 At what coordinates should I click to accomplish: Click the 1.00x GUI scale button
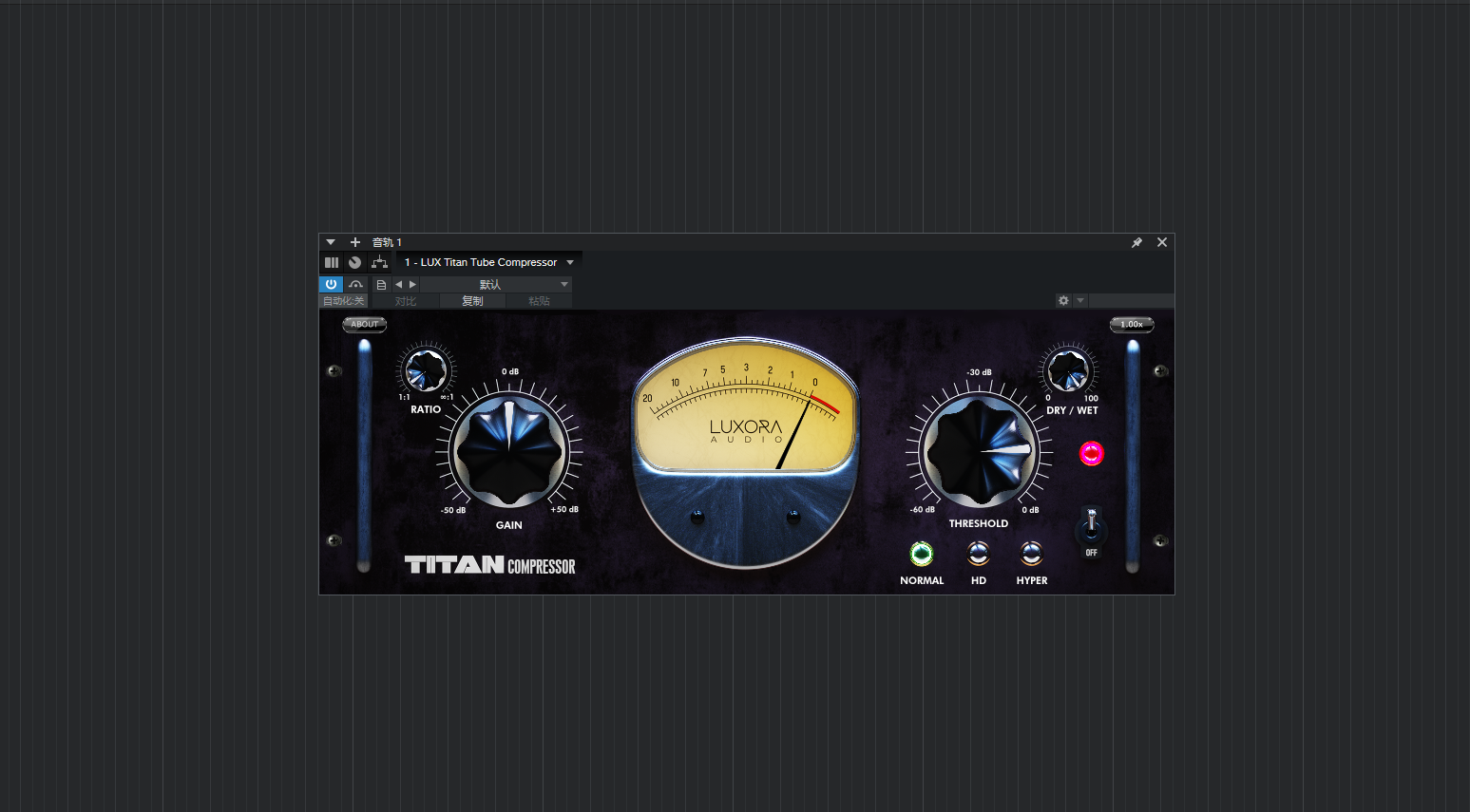(x=1132, y=325)
